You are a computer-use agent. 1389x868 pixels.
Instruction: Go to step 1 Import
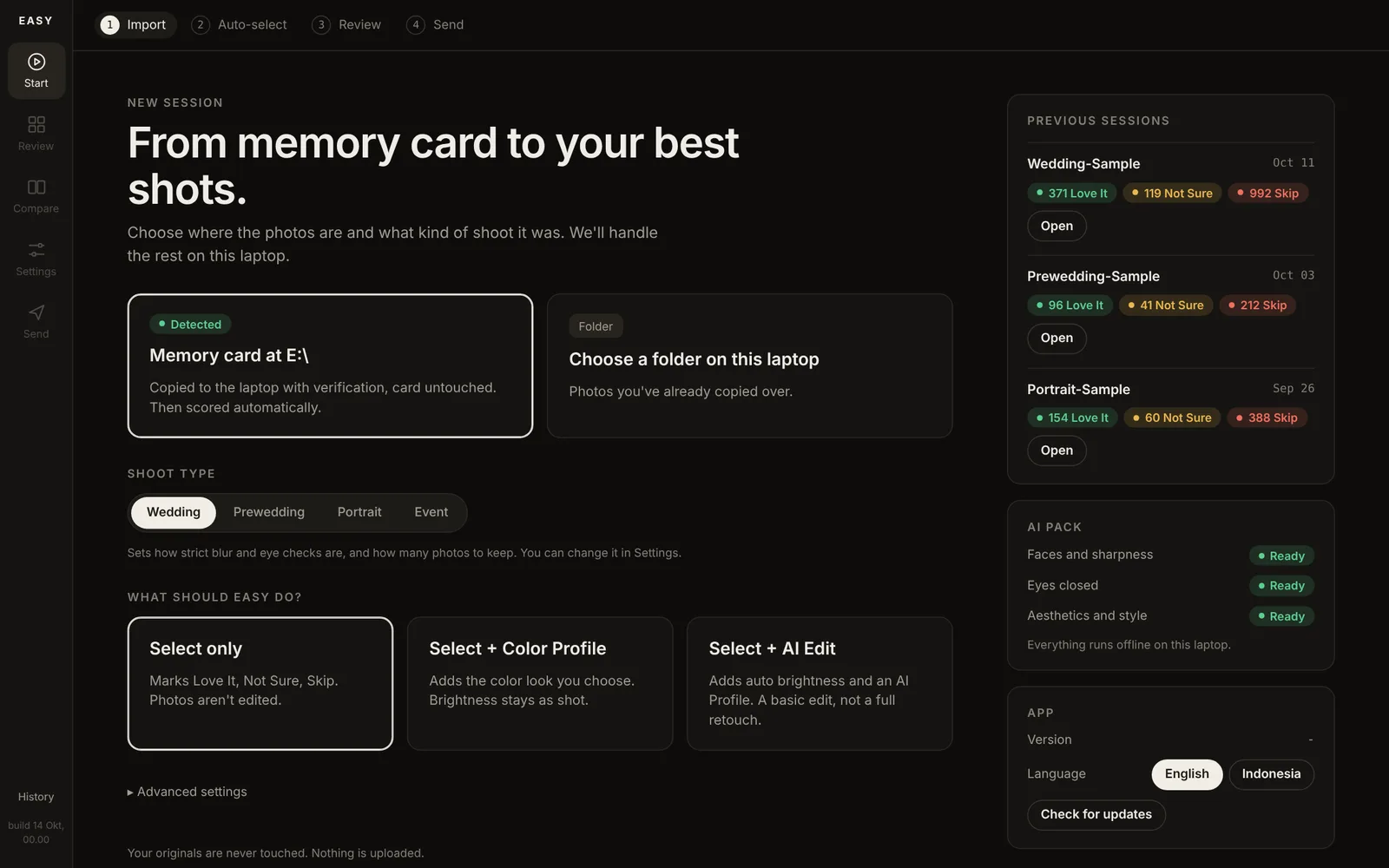point(135,24)
